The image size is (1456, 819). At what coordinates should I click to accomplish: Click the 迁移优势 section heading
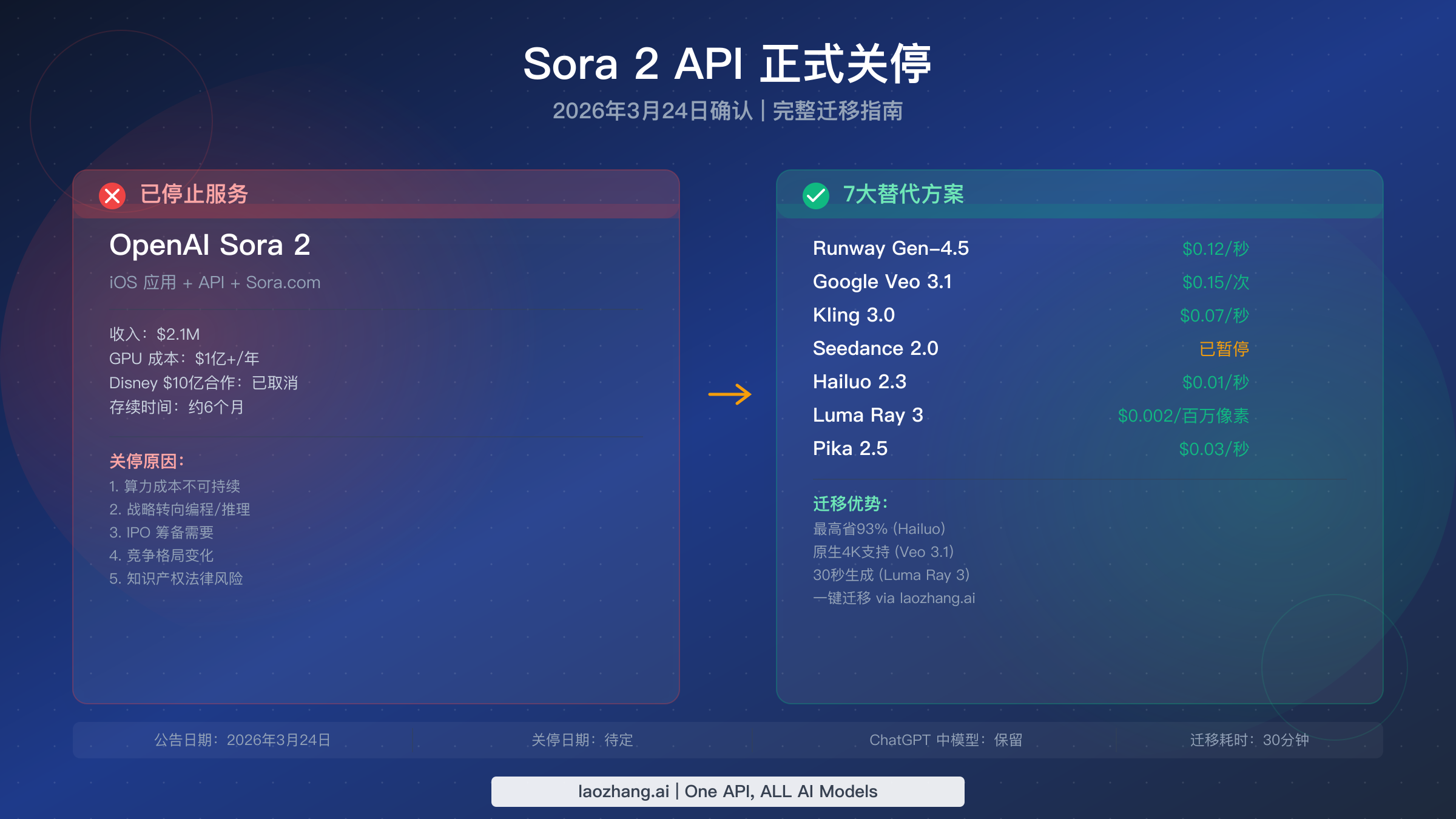click(x=850, y=504)
